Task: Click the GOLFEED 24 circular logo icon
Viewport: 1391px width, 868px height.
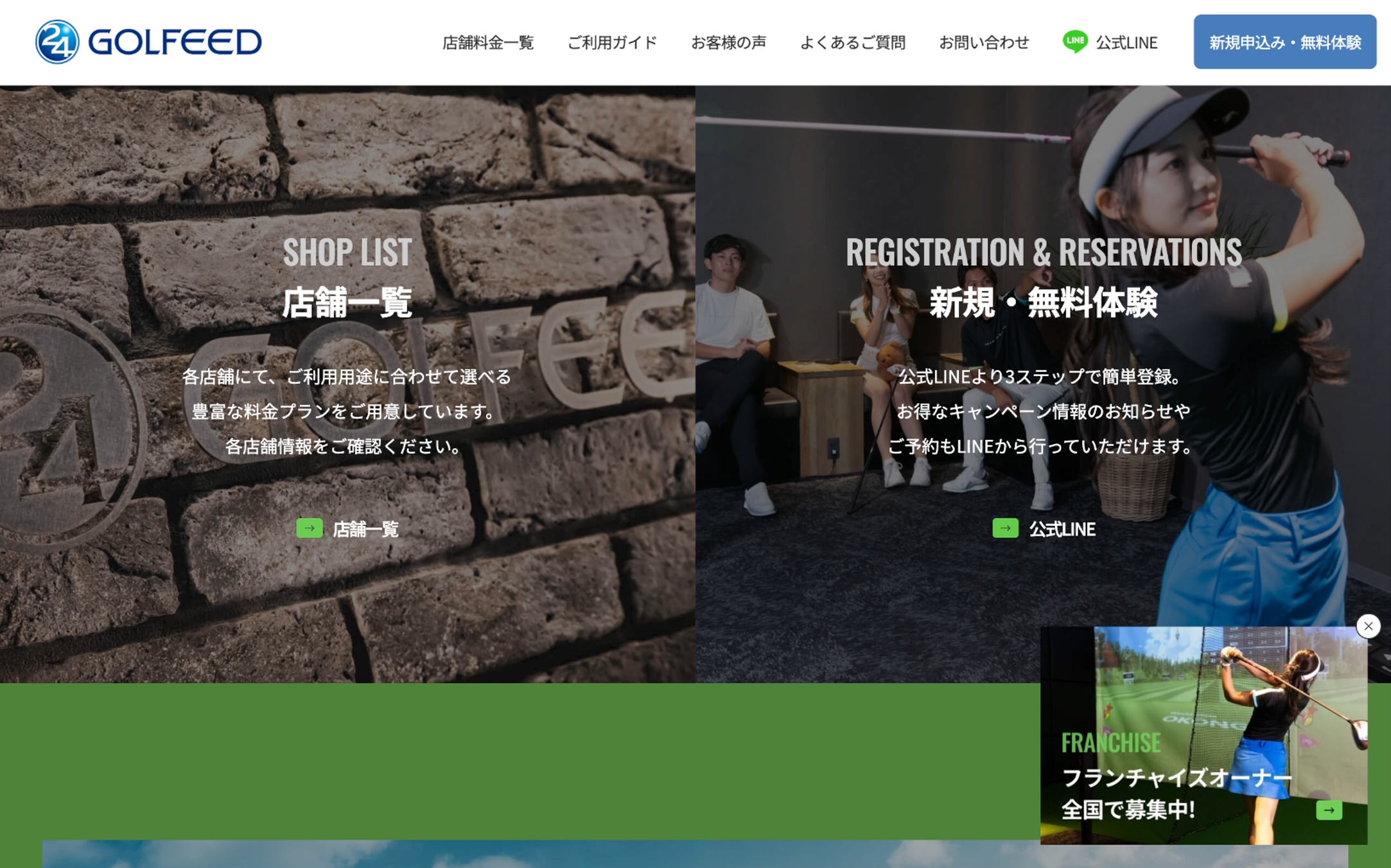Action: pos(57,42)
